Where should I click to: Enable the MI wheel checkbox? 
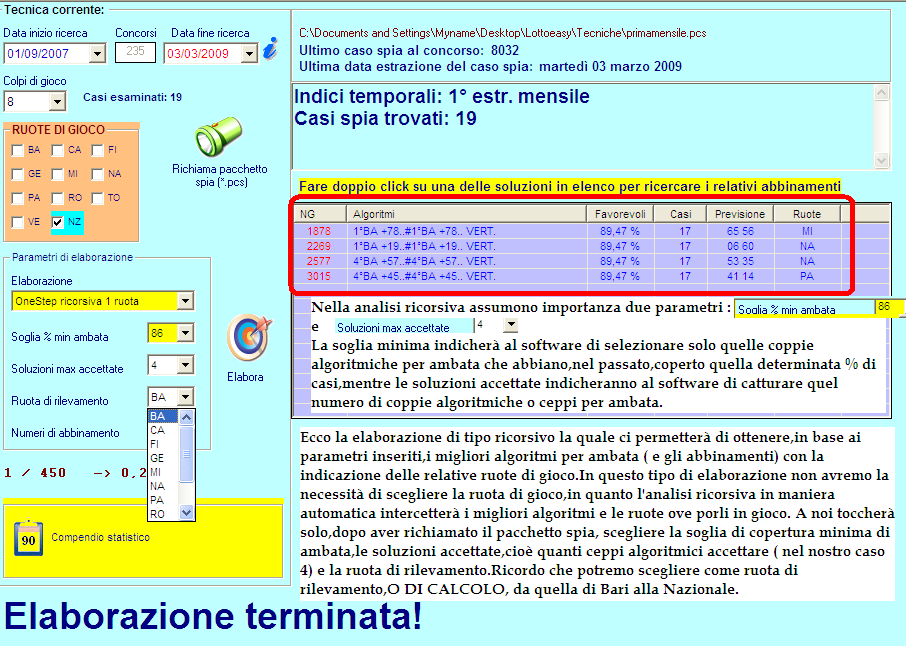[x=57, y=175]
